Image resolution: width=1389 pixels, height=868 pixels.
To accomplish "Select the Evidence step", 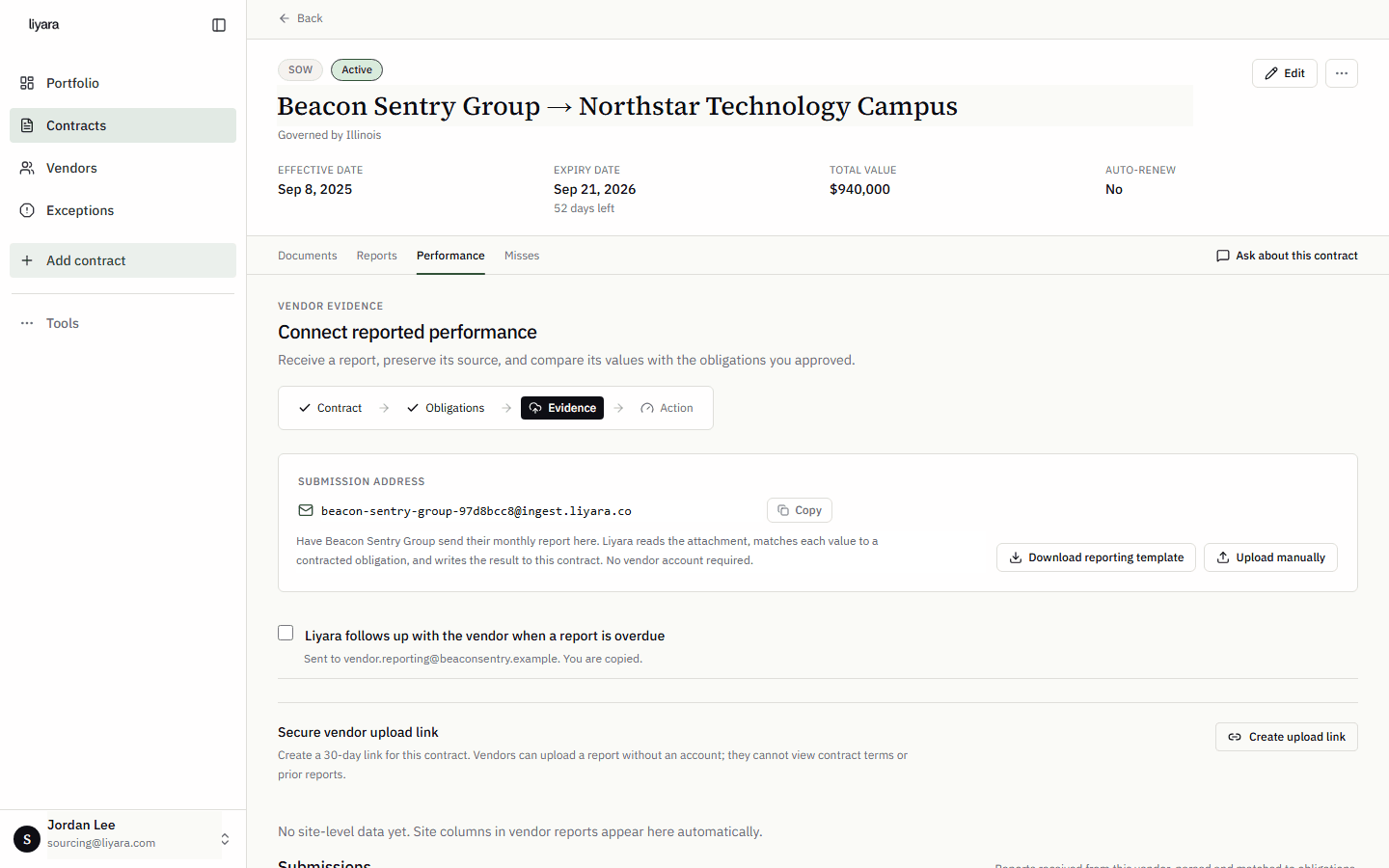I will click(562, 408).
